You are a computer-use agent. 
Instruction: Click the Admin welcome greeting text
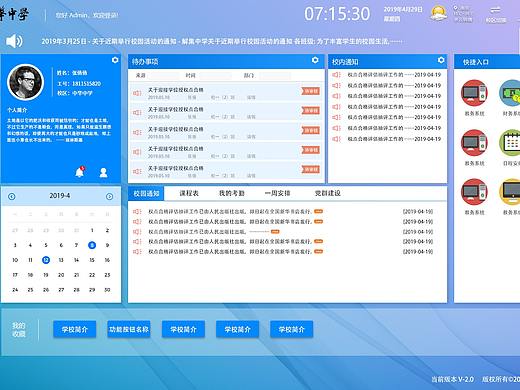[87, 15]
